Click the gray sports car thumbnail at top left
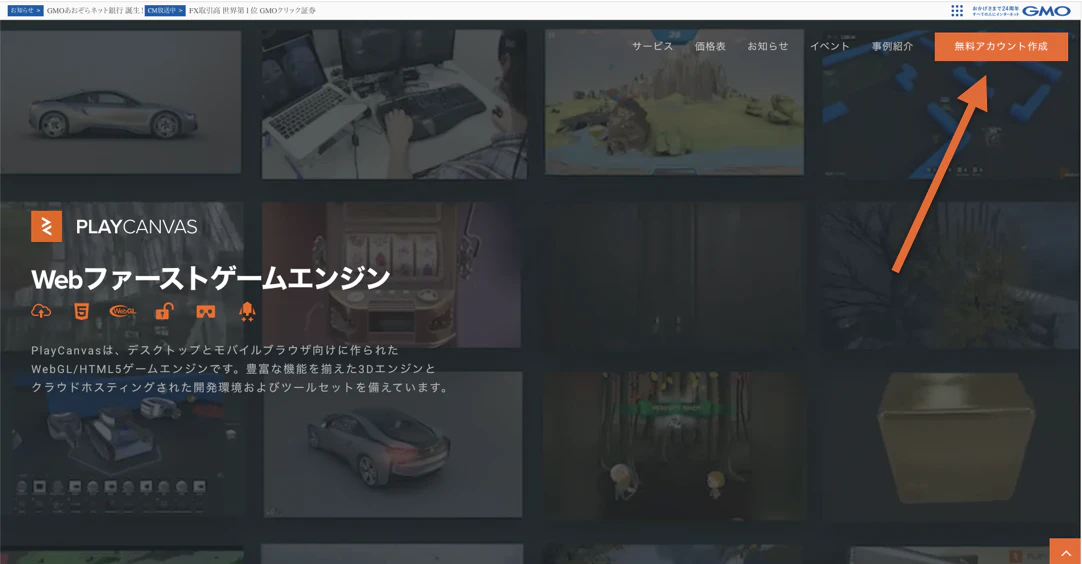The image size is (1082, 564). [121, 101]
